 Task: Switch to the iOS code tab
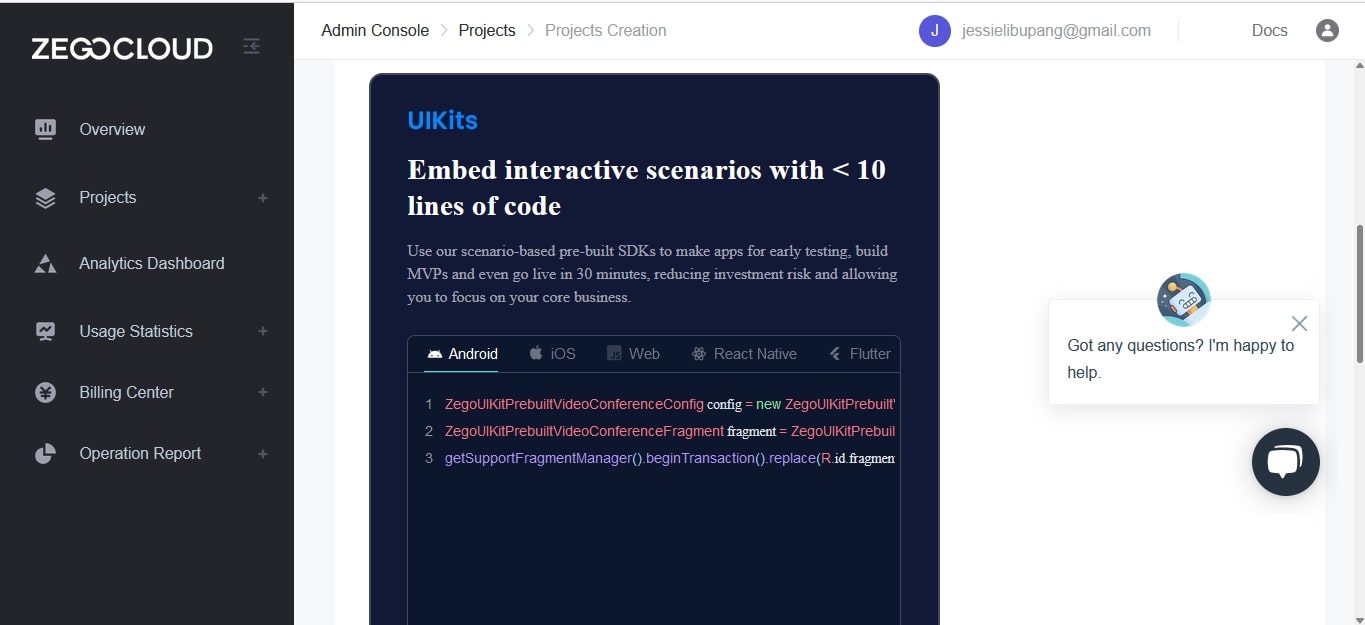click(x=551, y=353)
